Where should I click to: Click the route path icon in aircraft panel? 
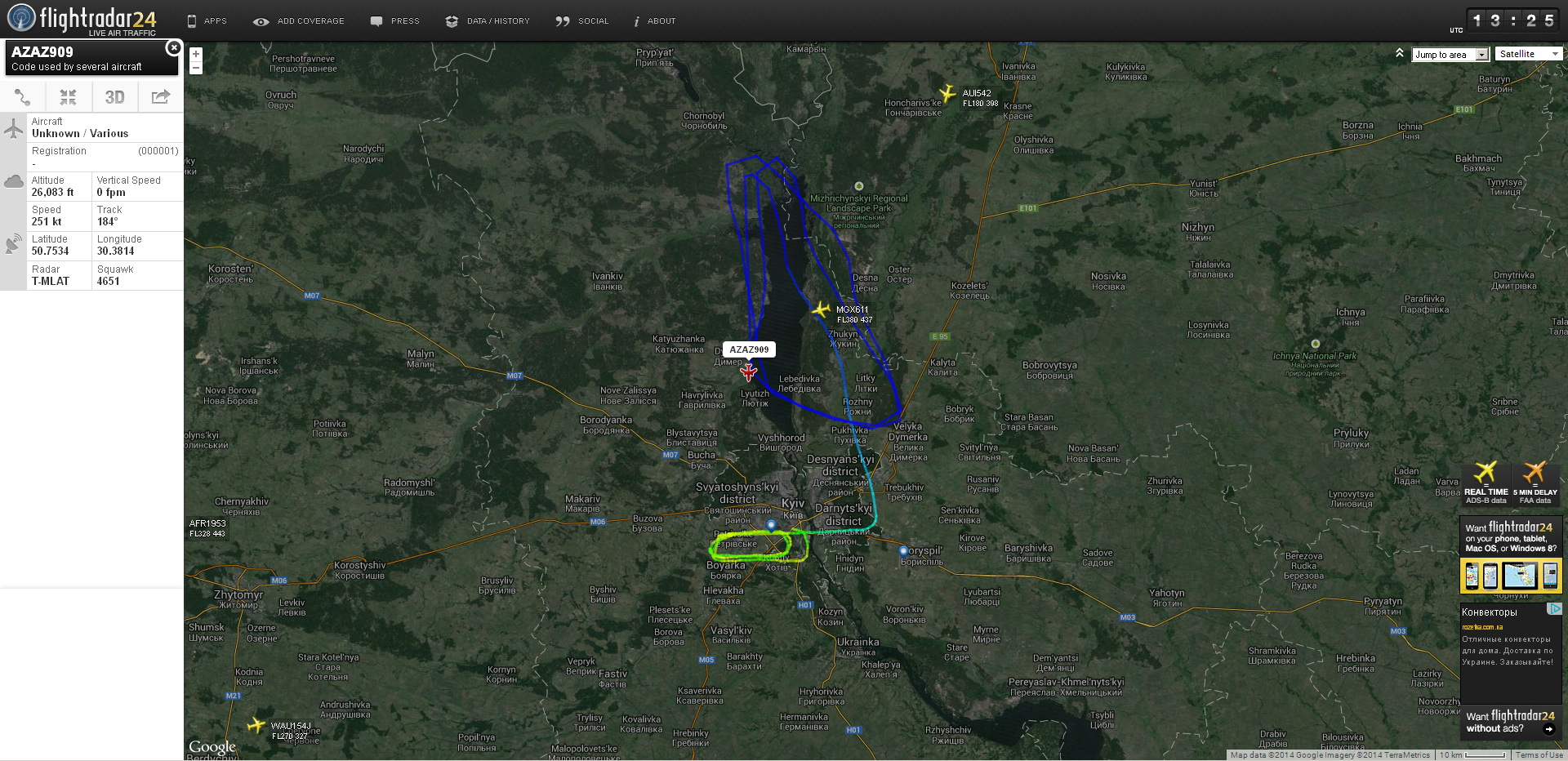[23, 97]
